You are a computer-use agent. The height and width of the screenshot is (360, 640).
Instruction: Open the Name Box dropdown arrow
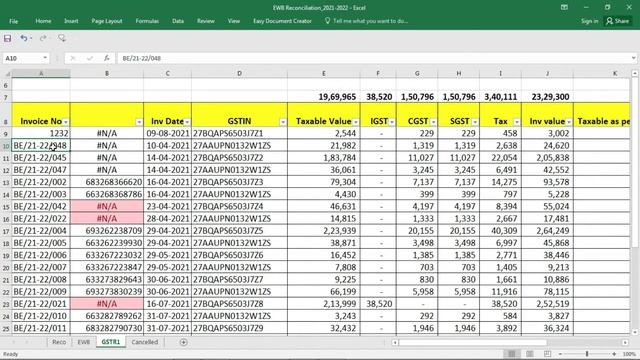pos(45,58)
